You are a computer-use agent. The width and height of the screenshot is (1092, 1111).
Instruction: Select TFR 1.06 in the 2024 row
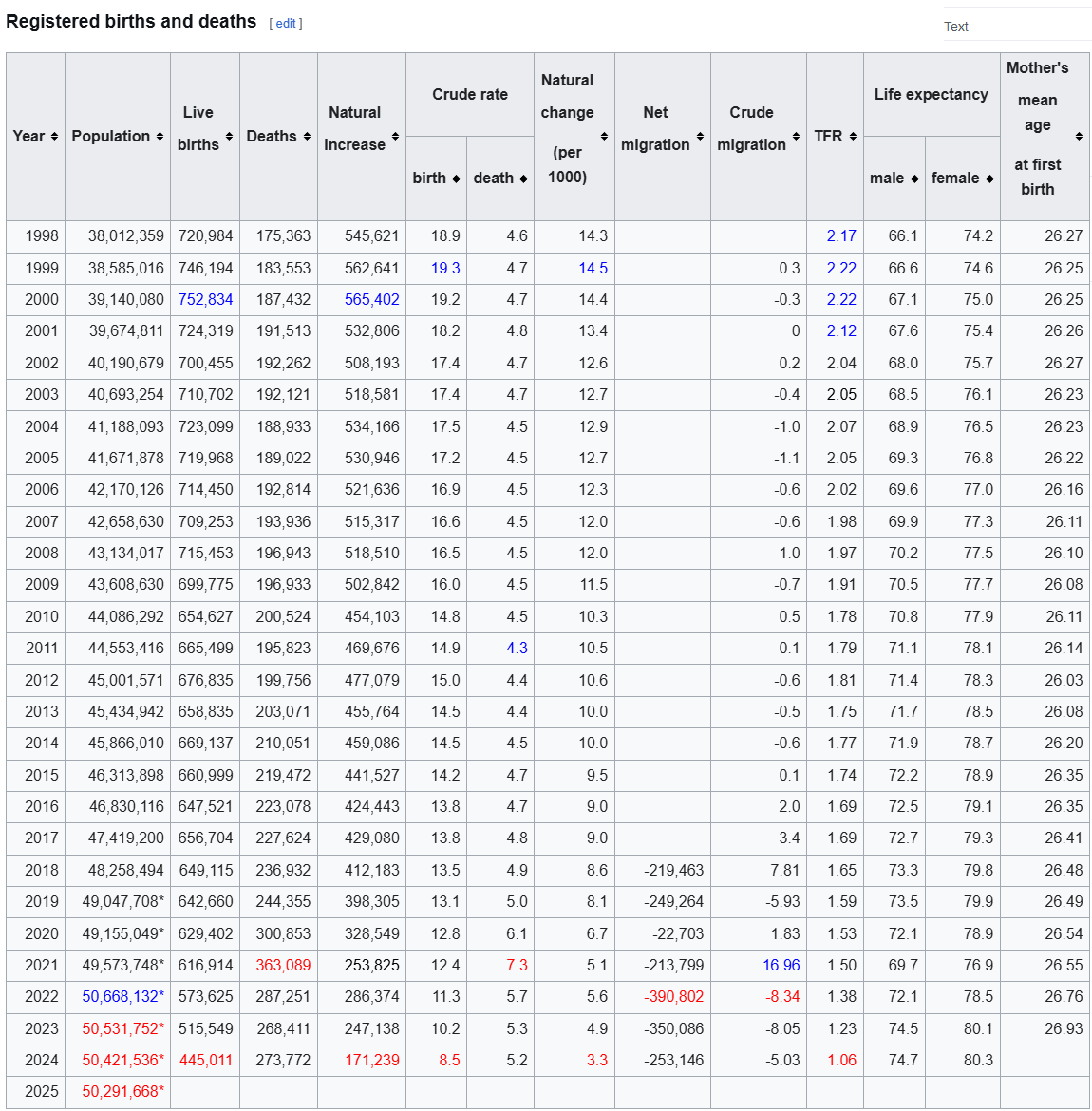(x=842, y=1060)
